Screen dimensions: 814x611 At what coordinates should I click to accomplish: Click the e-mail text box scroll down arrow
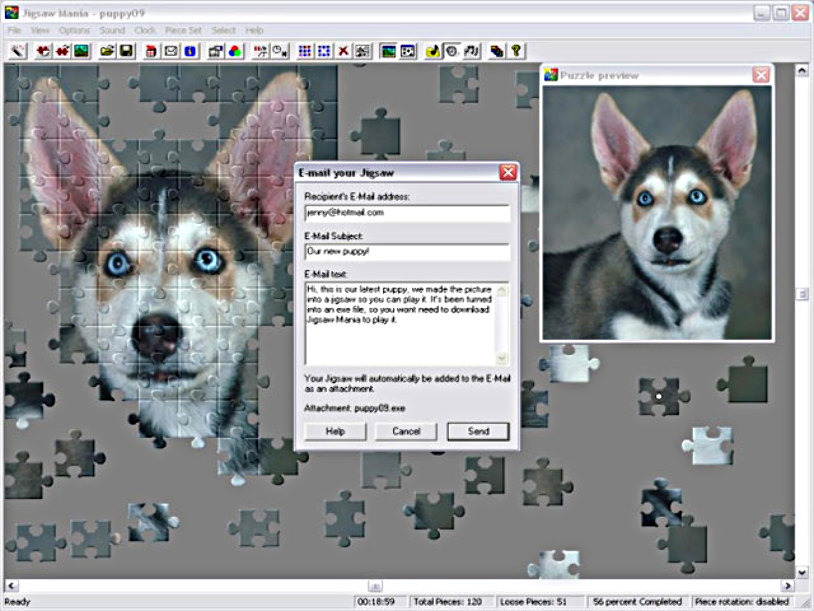tap(502, 358)
